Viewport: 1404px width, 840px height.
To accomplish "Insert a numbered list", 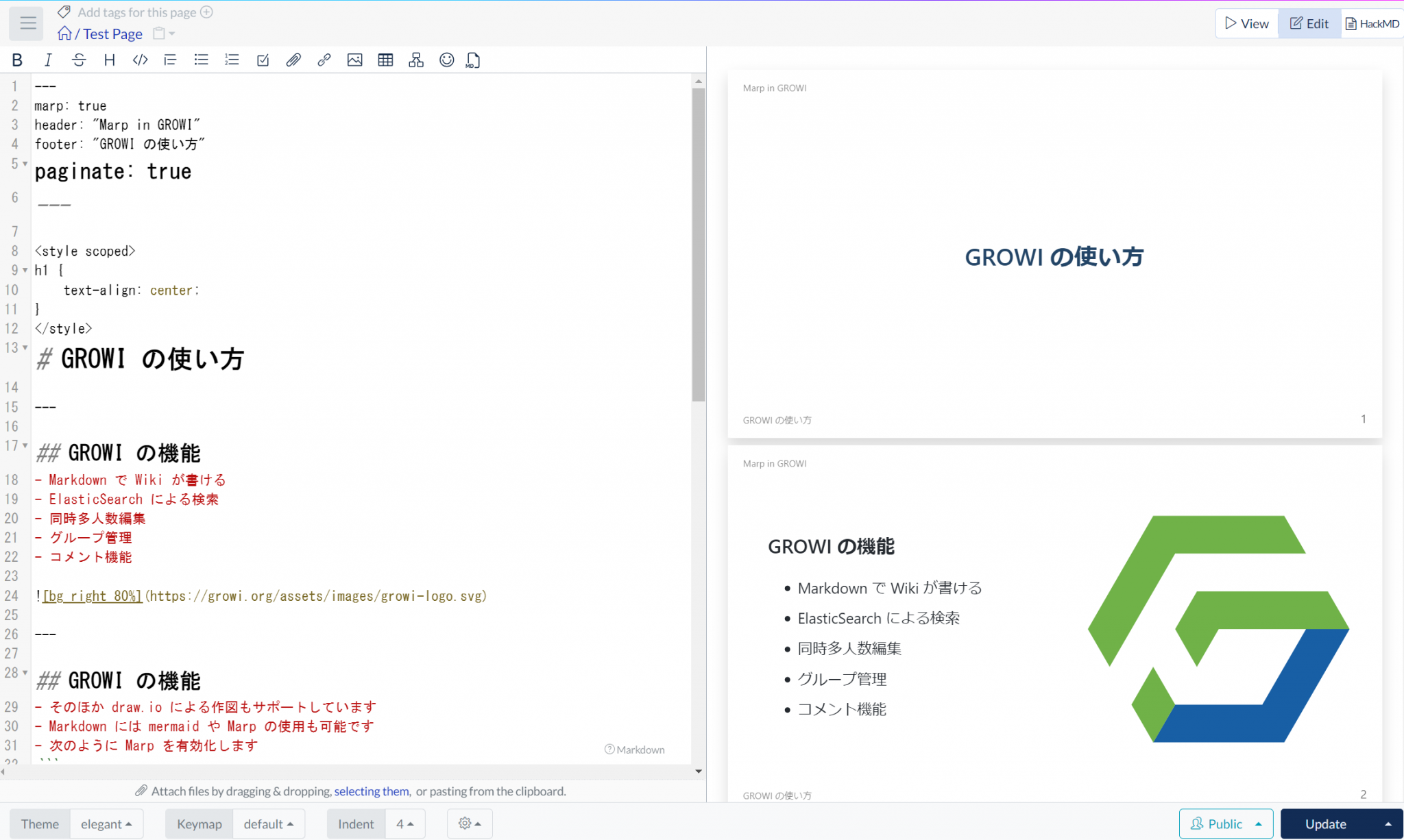I will coord(232,60).
